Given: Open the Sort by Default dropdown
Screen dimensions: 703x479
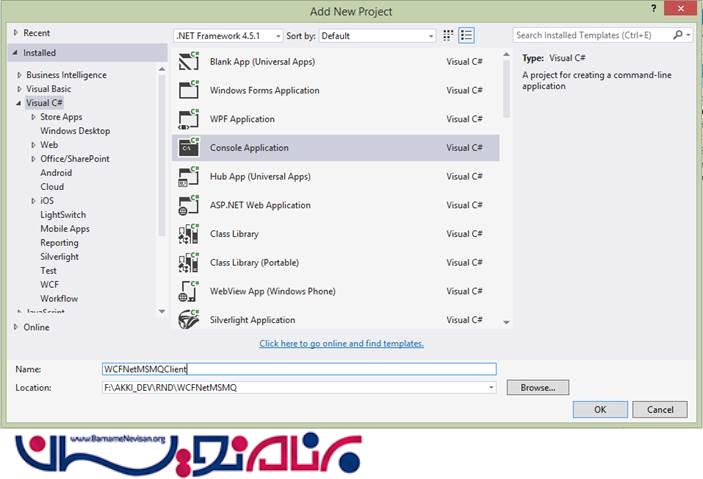Looking at the screenshot, I should [377, 35].
